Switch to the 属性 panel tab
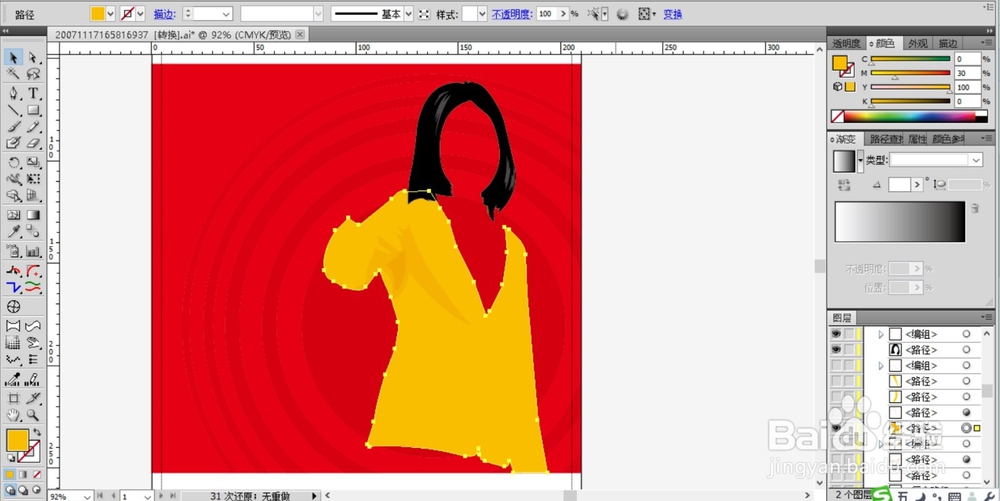The height and width of the screenshot is (501, 1000). click(x=917, y=139)
